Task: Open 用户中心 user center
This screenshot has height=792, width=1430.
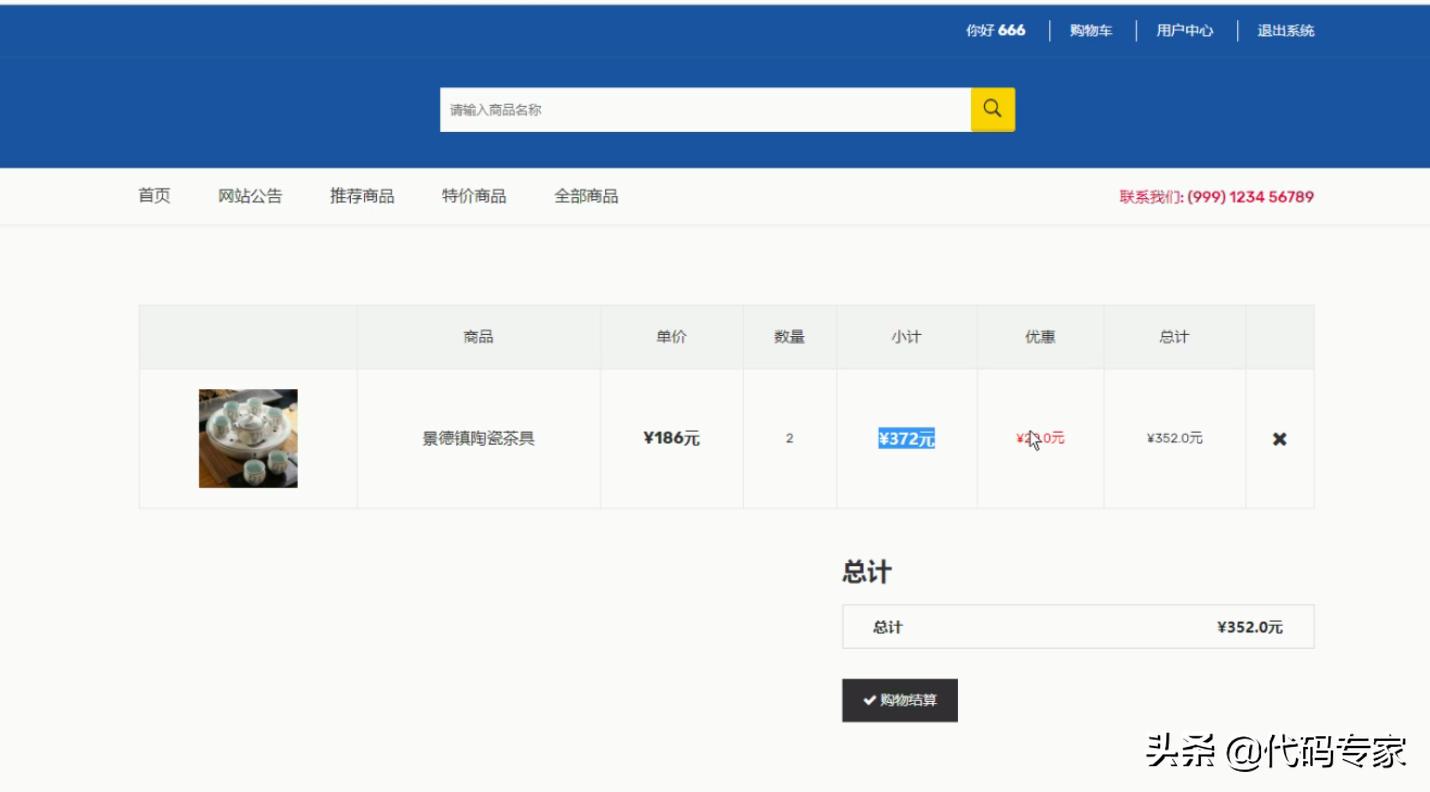Action: [x=1185, y=30]
